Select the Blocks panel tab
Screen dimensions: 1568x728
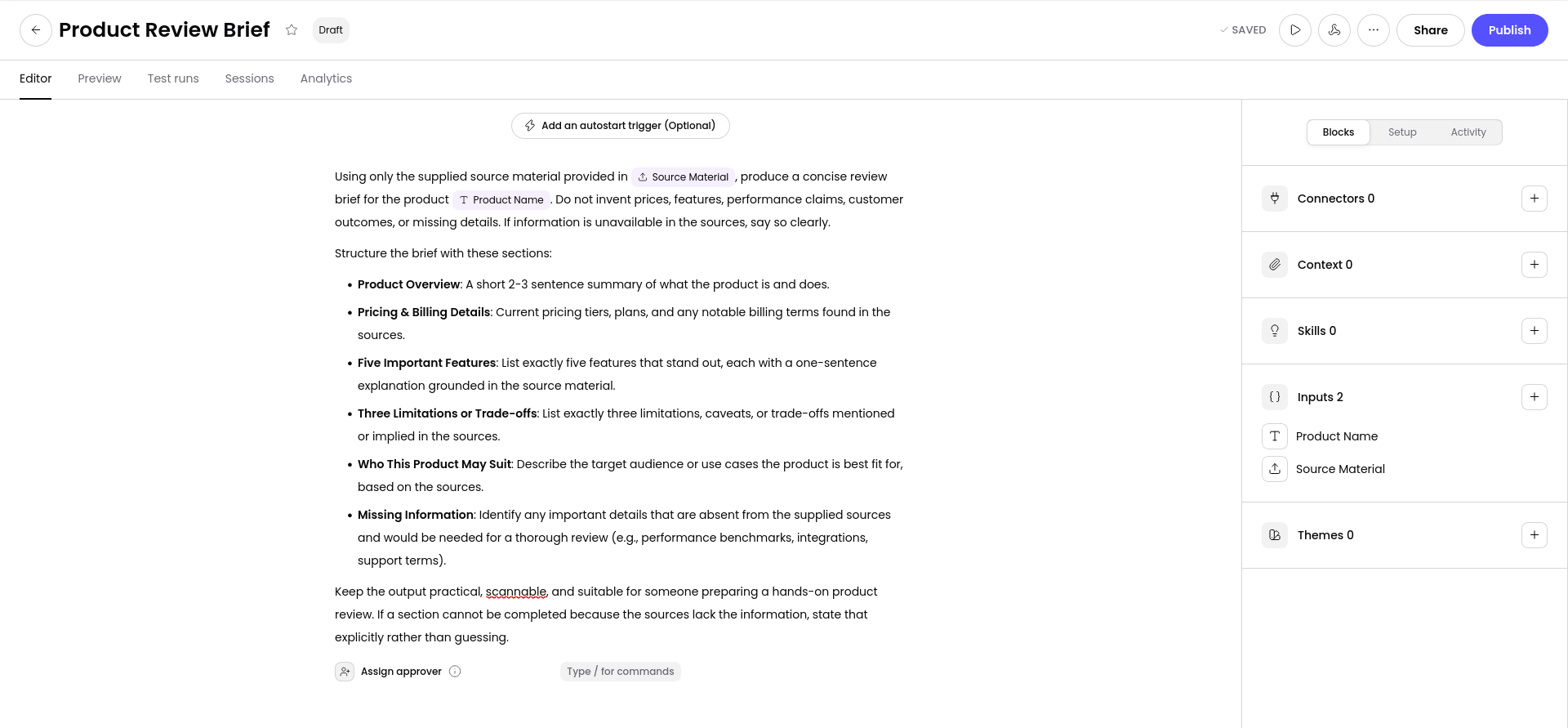point(1339,132)
